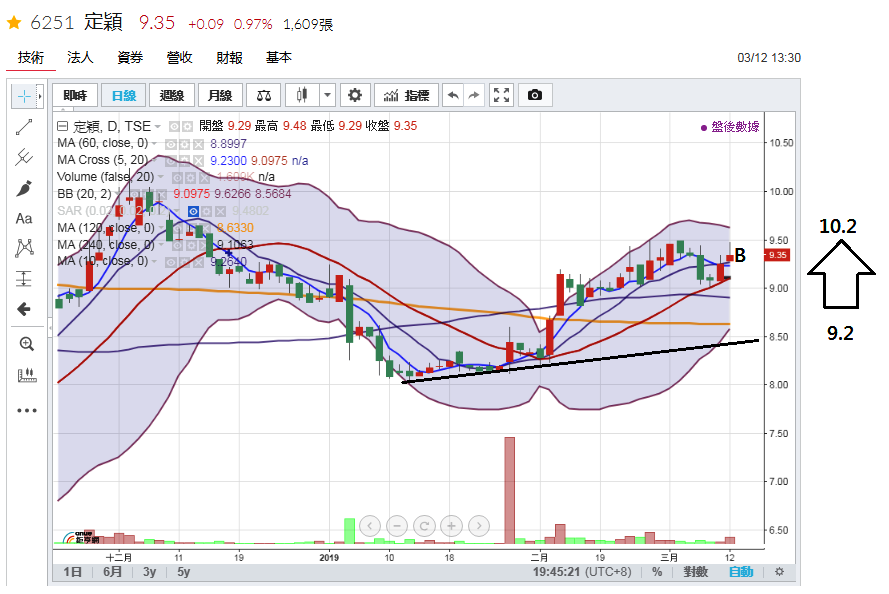
Task: Open settings gear for MA (60, close, 0)
Action: click(185, 145)
